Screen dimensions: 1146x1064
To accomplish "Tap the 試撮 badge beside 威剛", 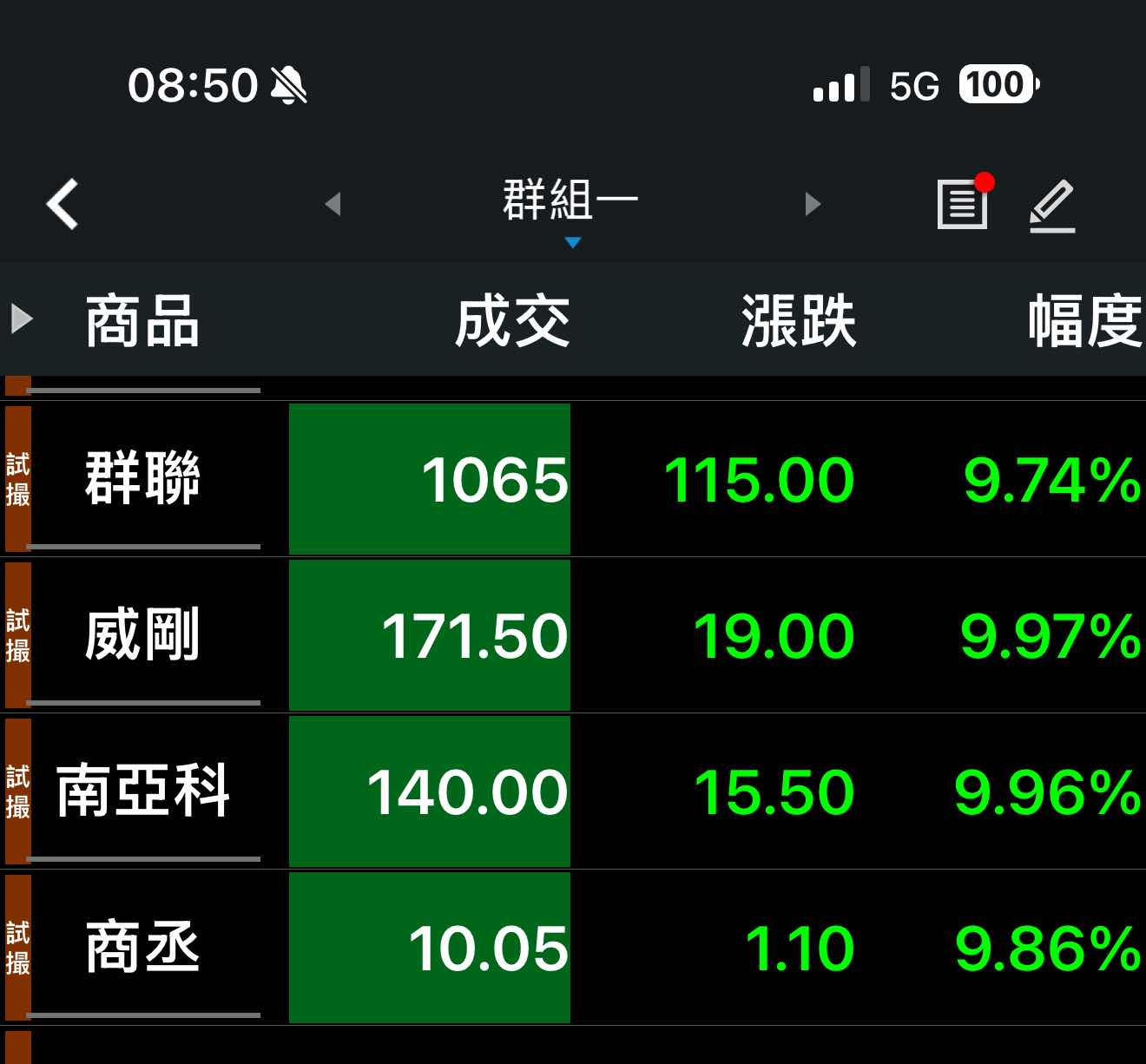I will pos(18,635).
